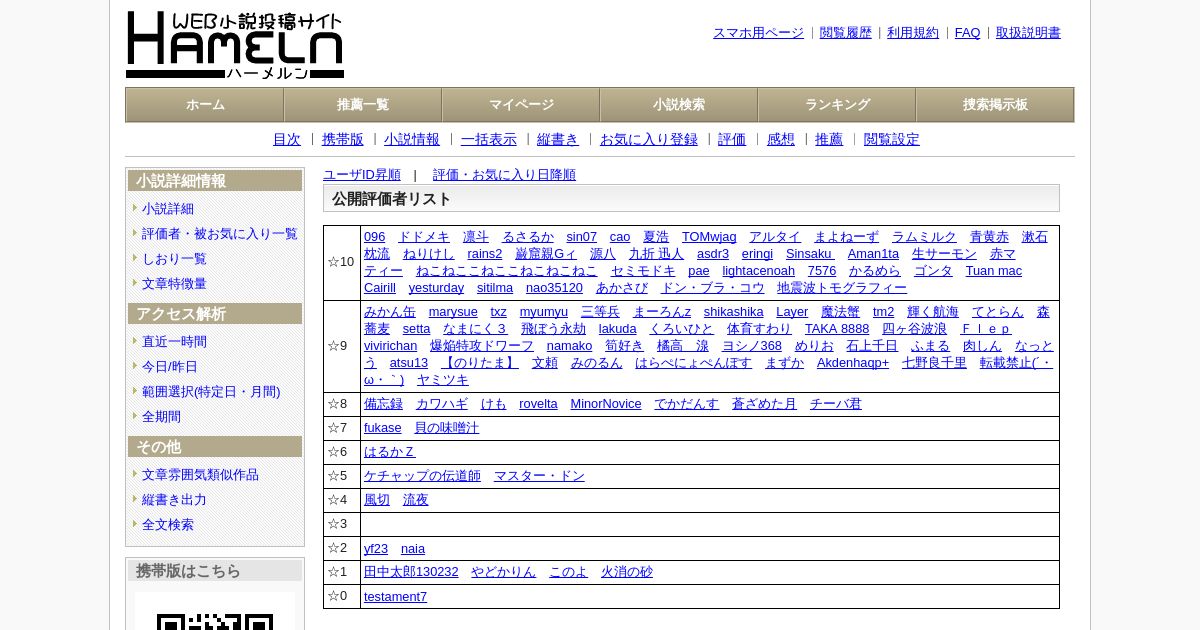The width and height of the screenshot is (1200, 630).
Task: Open the FAQ link
Action: [968, 33]
